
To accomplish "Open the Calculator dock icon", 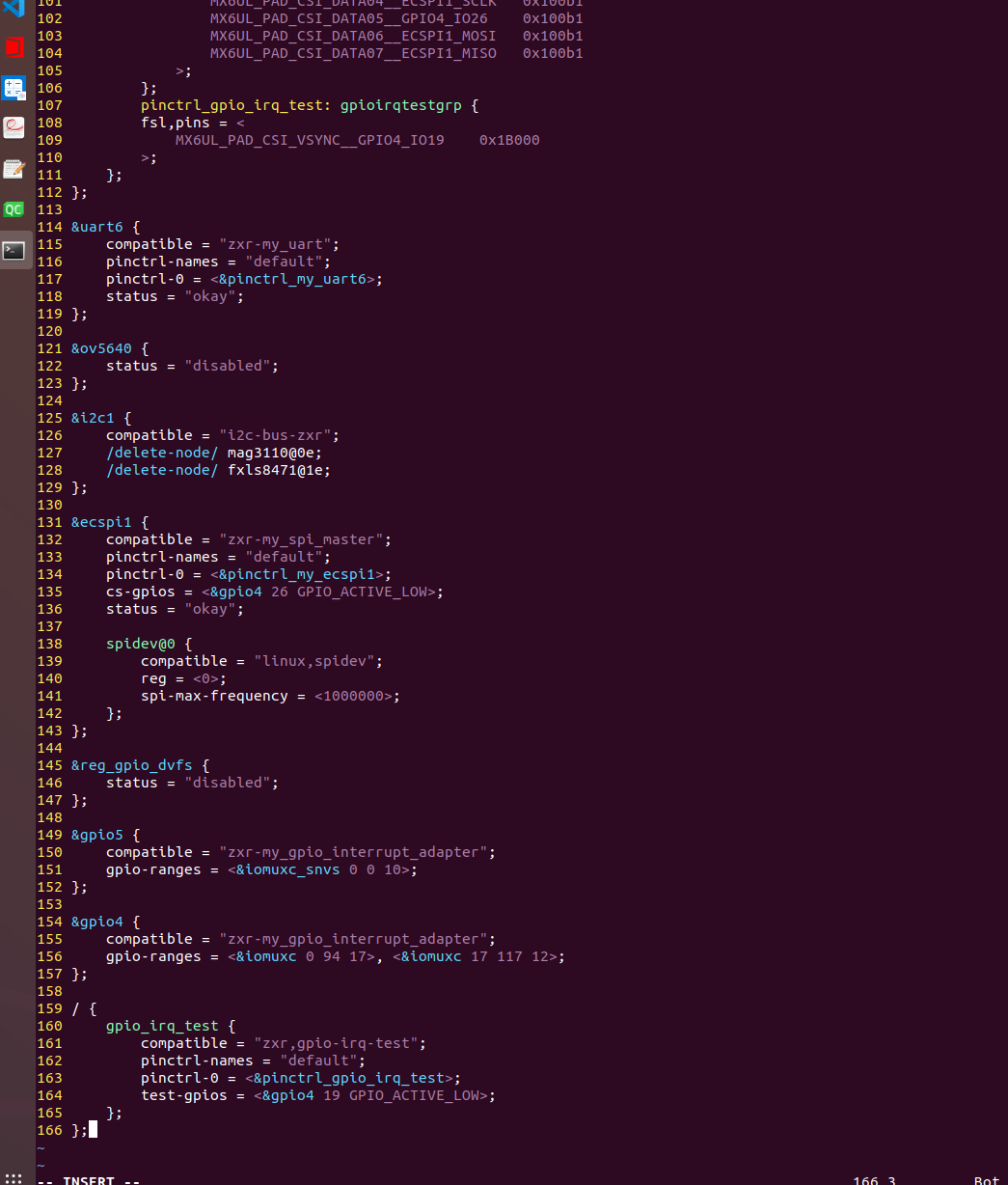I will point(14,88).
